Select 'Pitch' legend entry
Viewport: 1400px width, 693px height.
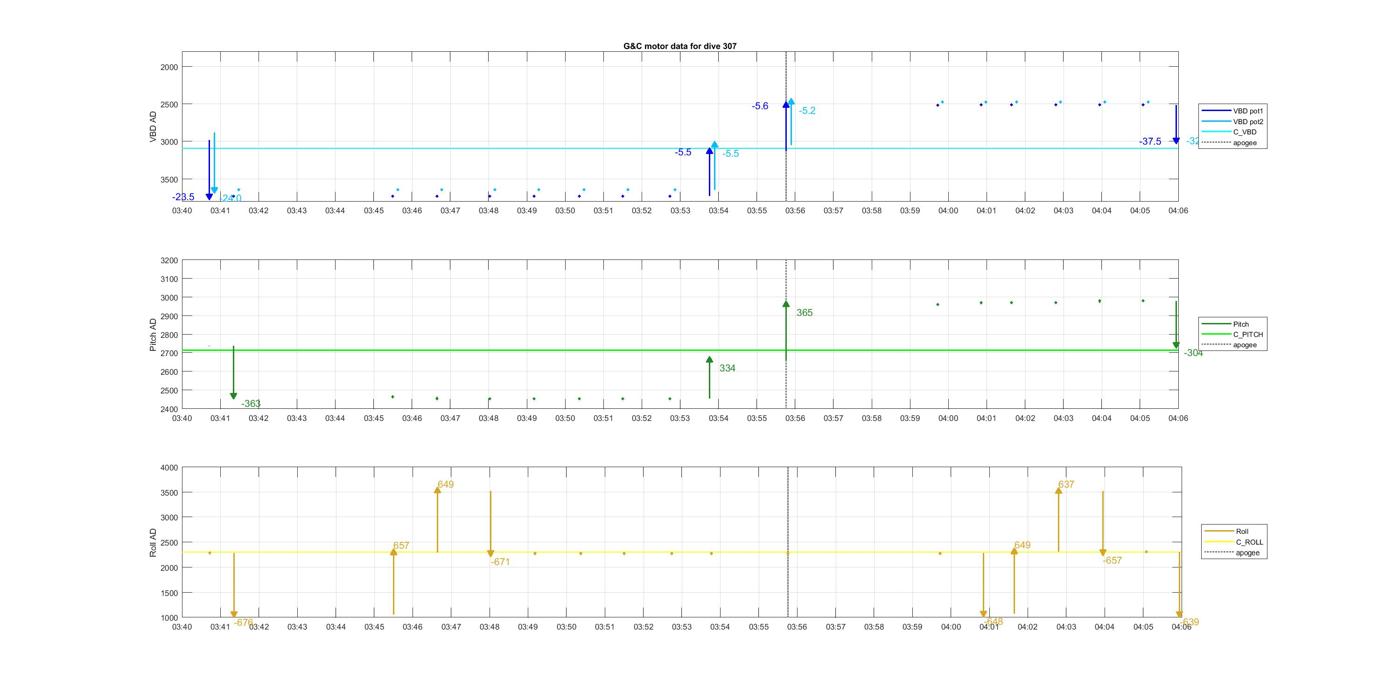pyautogui.click(x=1225, y=324)
